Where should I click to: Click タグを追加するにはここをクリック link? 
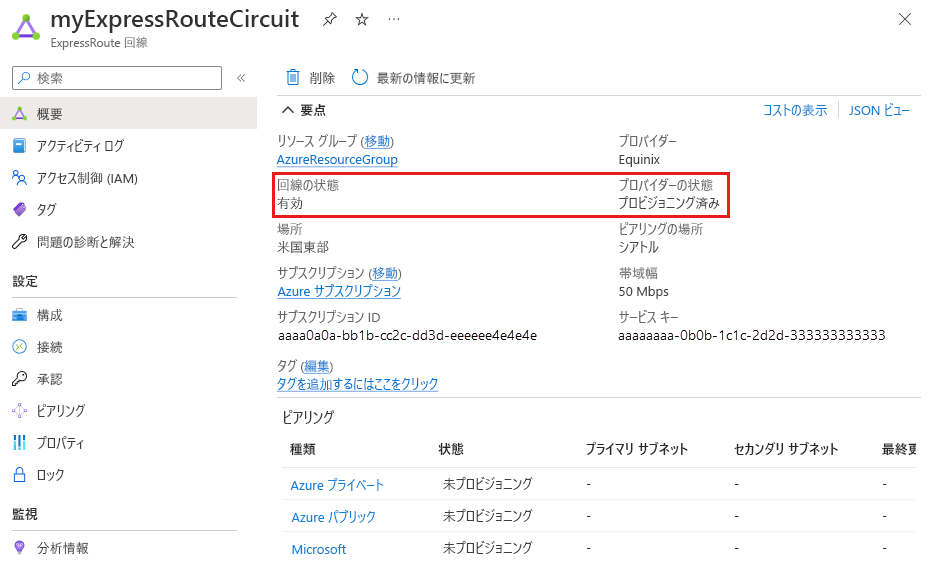[x=357, y=384]
